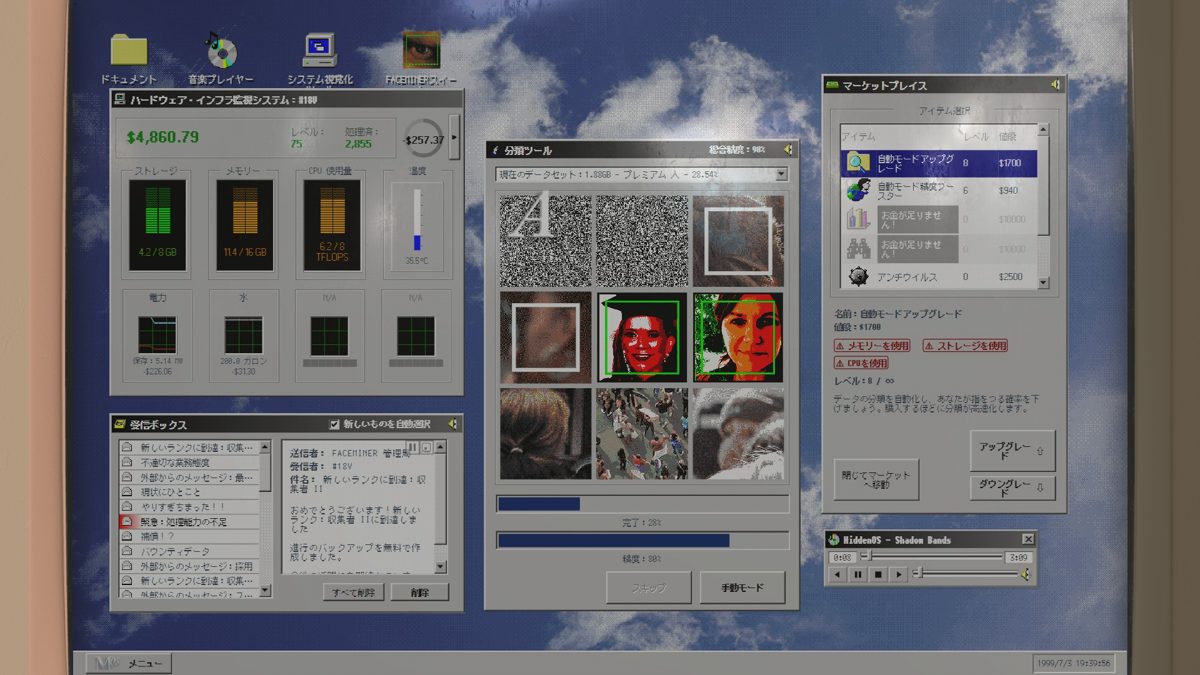Toggle 新しいものを自動選択 checkbox
Viewport: 1200px width, 675px height.
[335, 425]
